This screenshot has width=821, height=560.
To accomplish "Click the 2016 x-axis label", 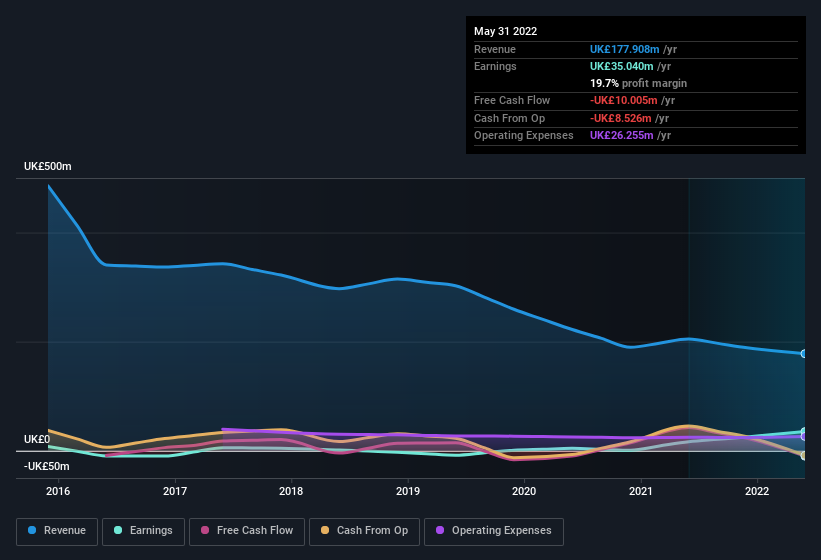I will click(58, 491).
